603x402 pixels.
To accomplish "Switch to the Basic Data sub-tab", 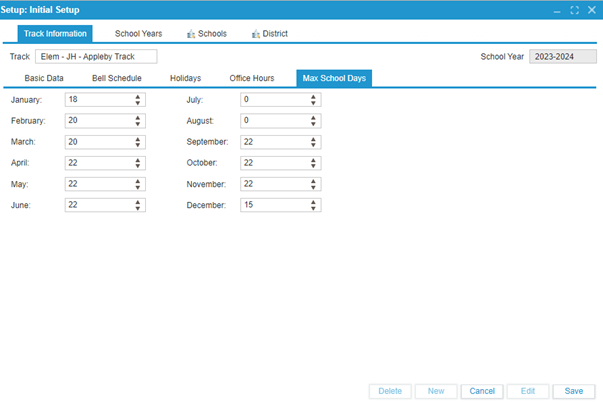I will pyautogui.click(x=44, y=78).
